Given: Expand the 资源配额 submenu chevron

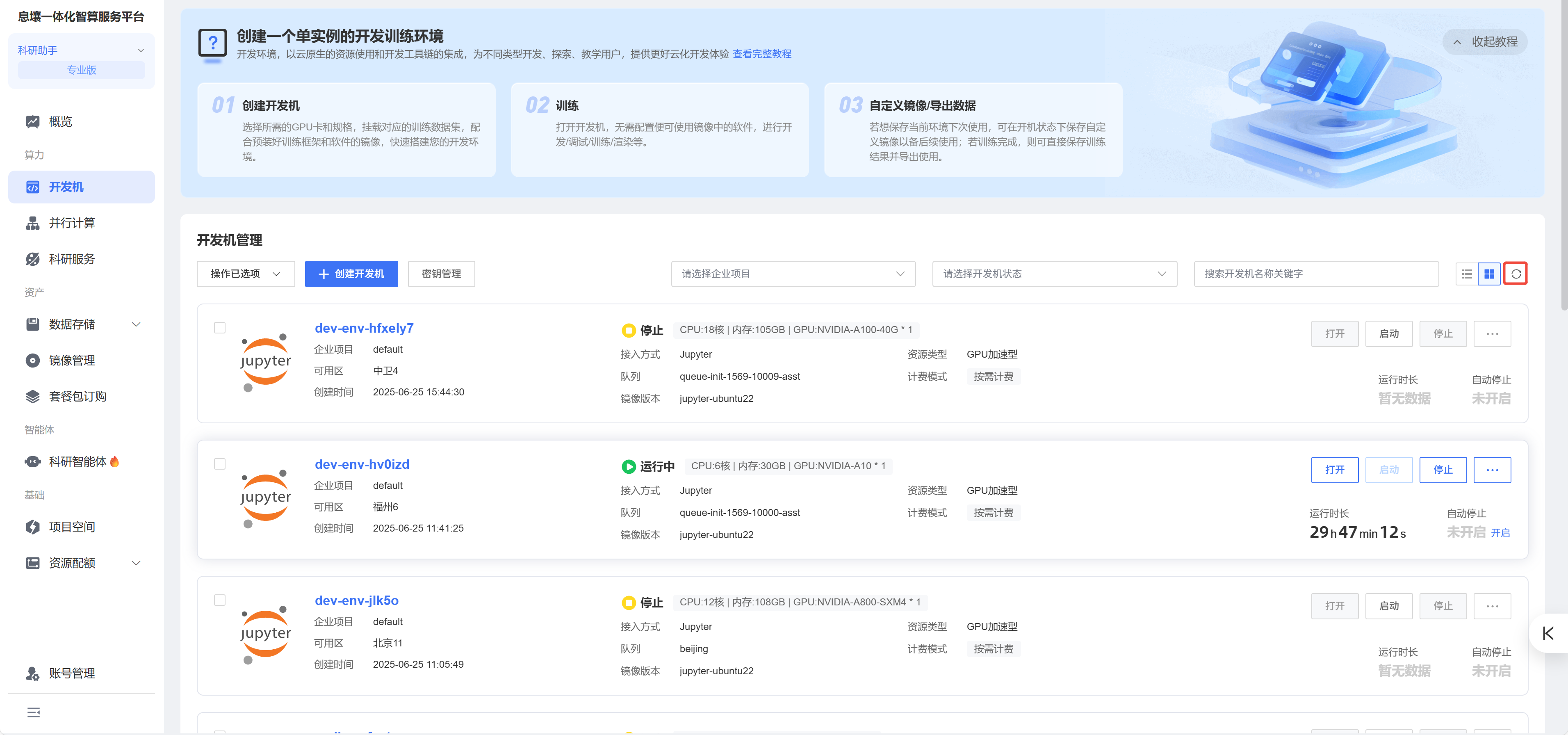Looking at the screenshot, I should point(137,563).
